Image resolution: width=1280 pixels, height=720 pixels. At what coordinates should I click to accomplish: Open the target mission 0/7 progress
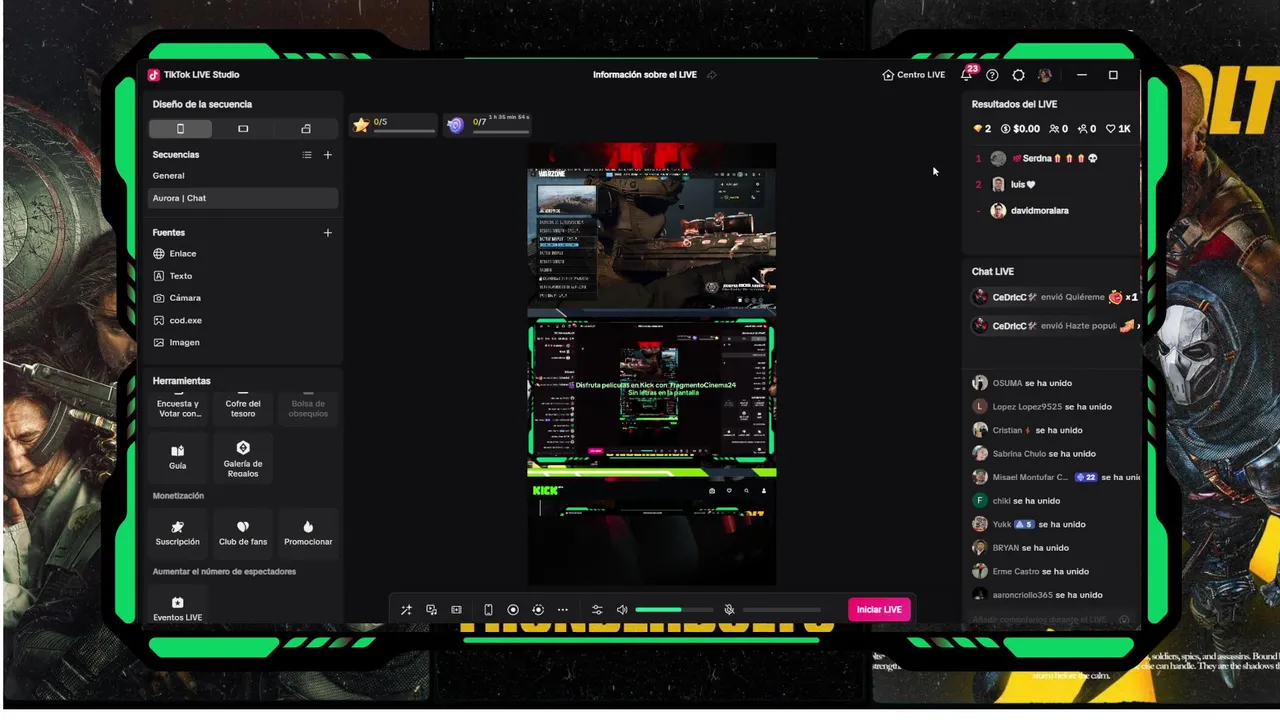click(x=487, y=125)
